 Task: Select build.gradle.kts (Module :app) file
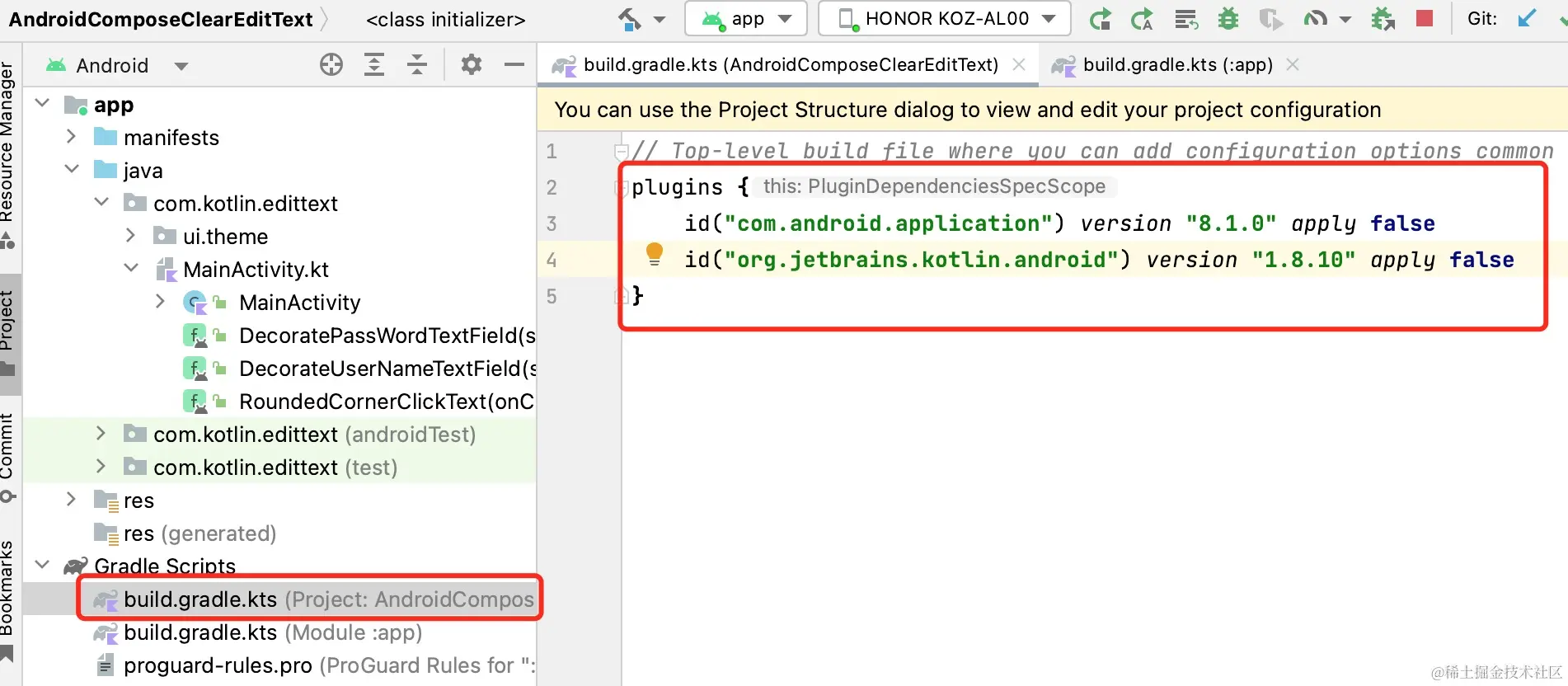(273, 632)
